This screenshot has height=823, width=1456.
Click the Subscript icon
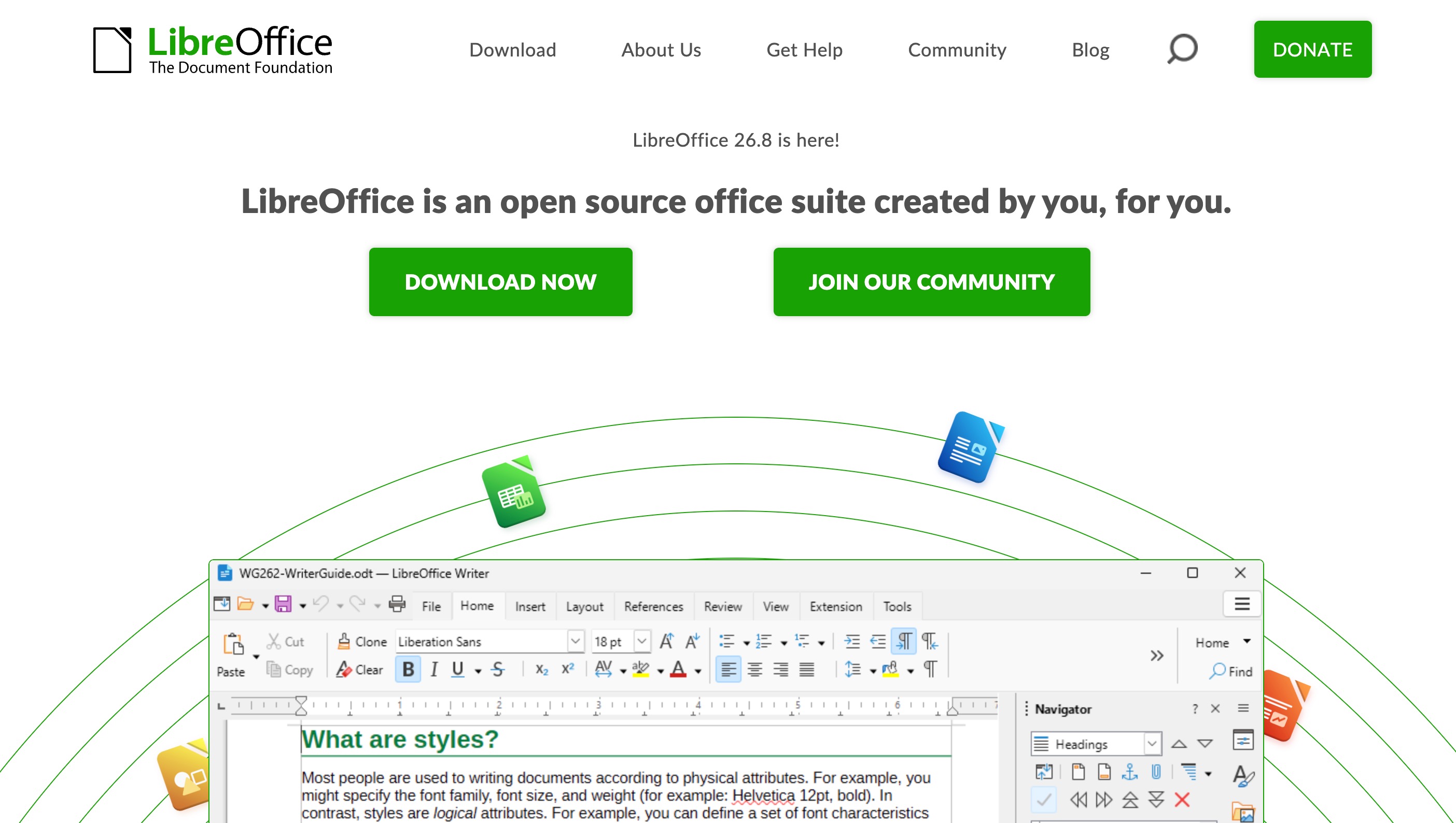(542, 670)
